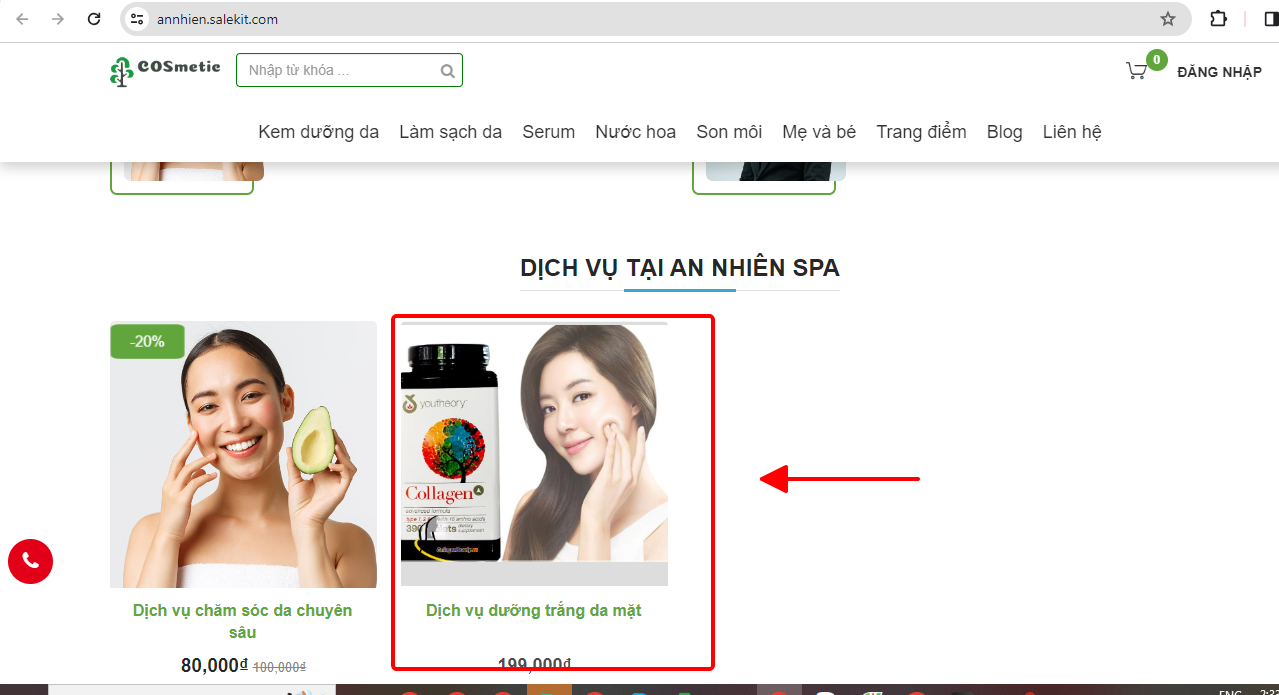
Task: Select Serum in navigation
Action: [548, 132]
